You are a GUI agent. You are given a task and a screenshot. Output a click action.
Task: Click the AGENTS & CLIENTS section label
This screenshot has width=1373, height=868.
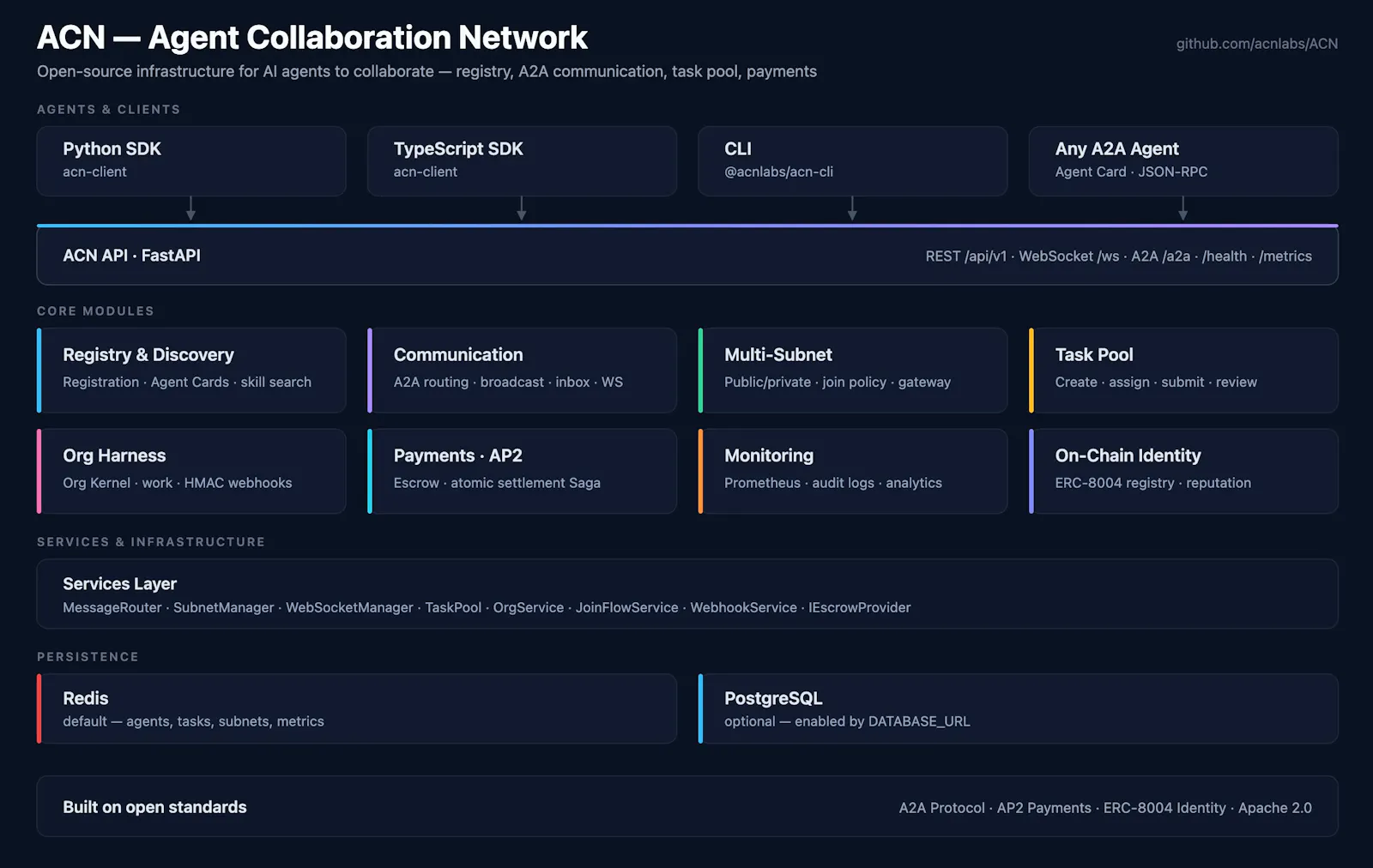tap(109, 110)
